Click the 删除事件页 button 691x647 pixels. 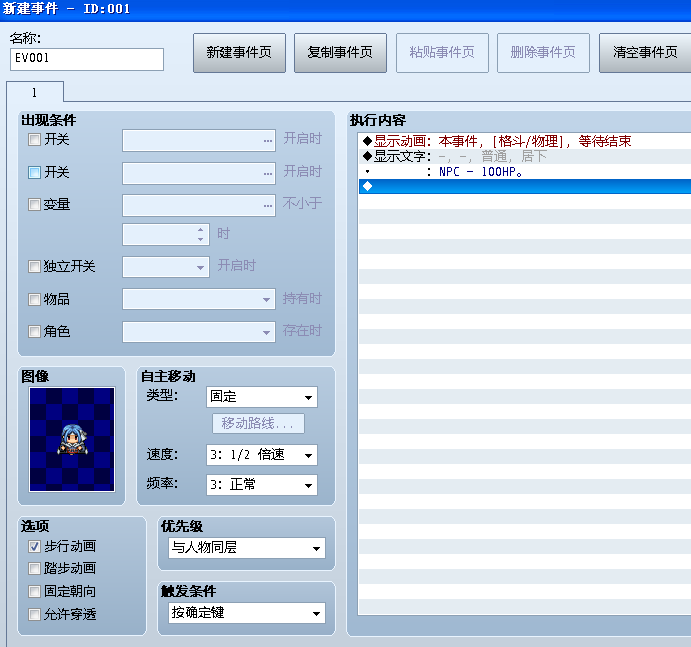pos(543,53)
